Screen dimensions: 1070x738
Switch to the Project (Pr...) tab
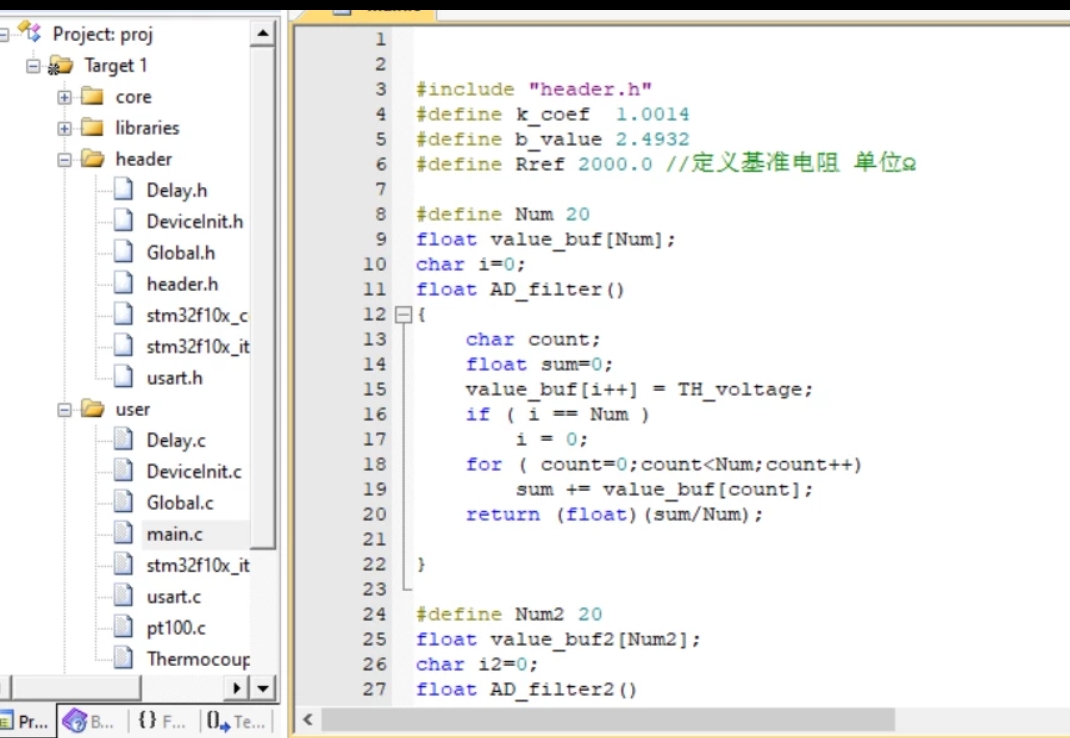click(x=27, y=722)
